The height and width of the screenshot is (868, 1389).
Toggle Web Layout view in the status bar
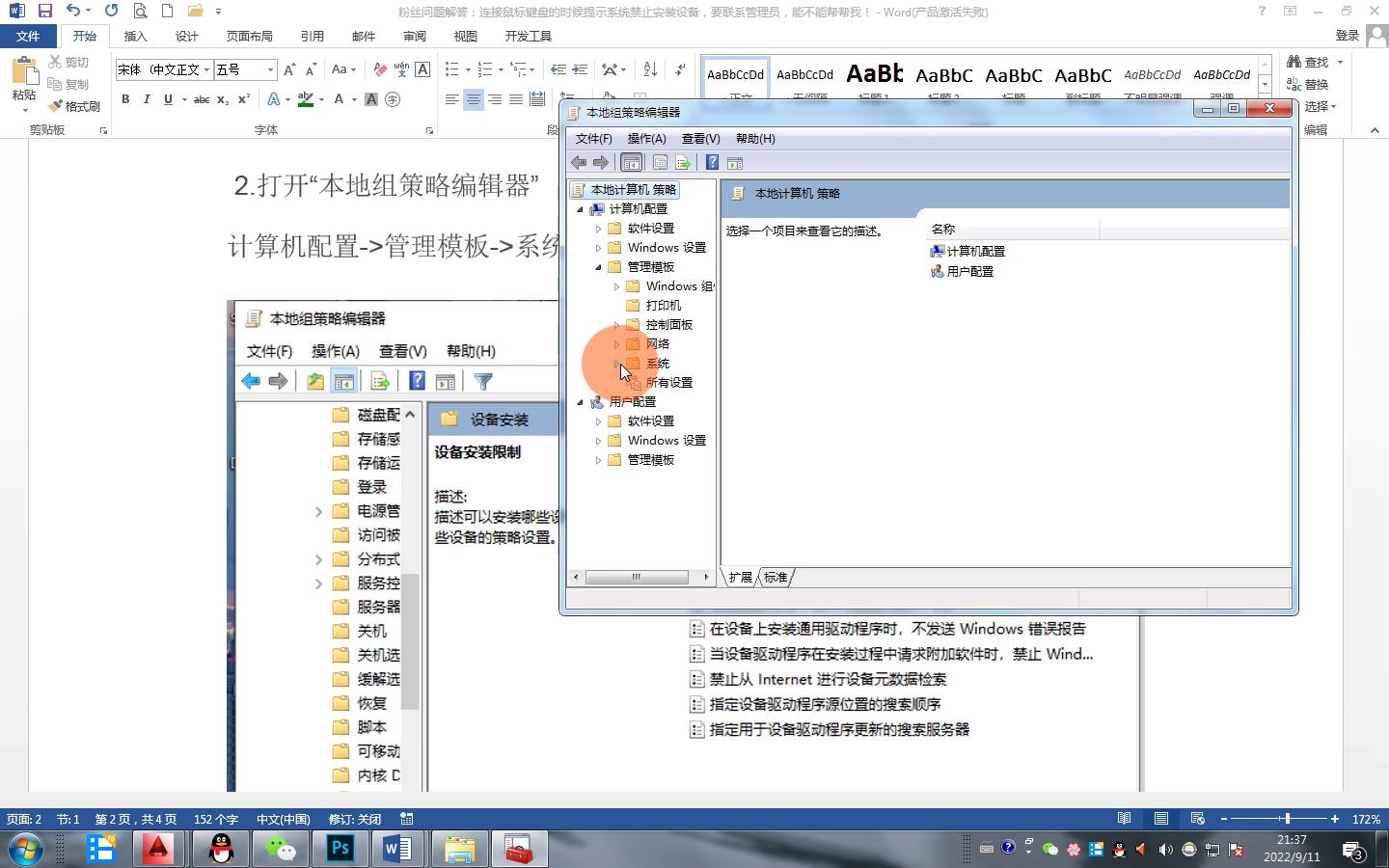1197,818
